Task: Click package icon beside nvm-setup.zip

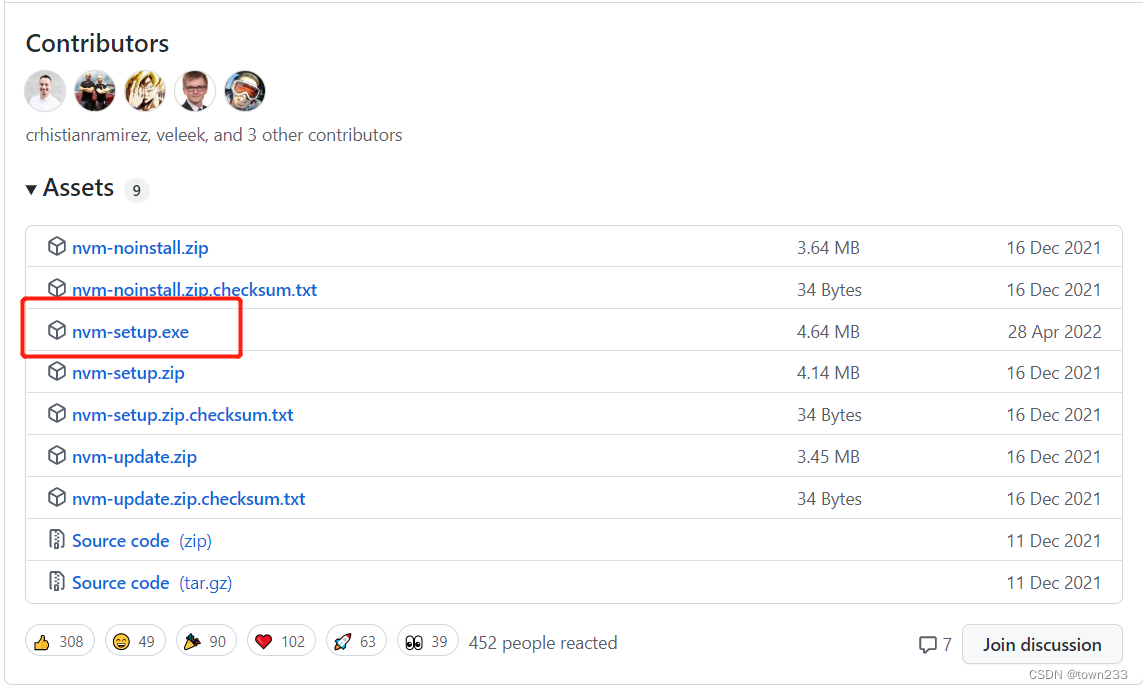Action: click(57, 372)
